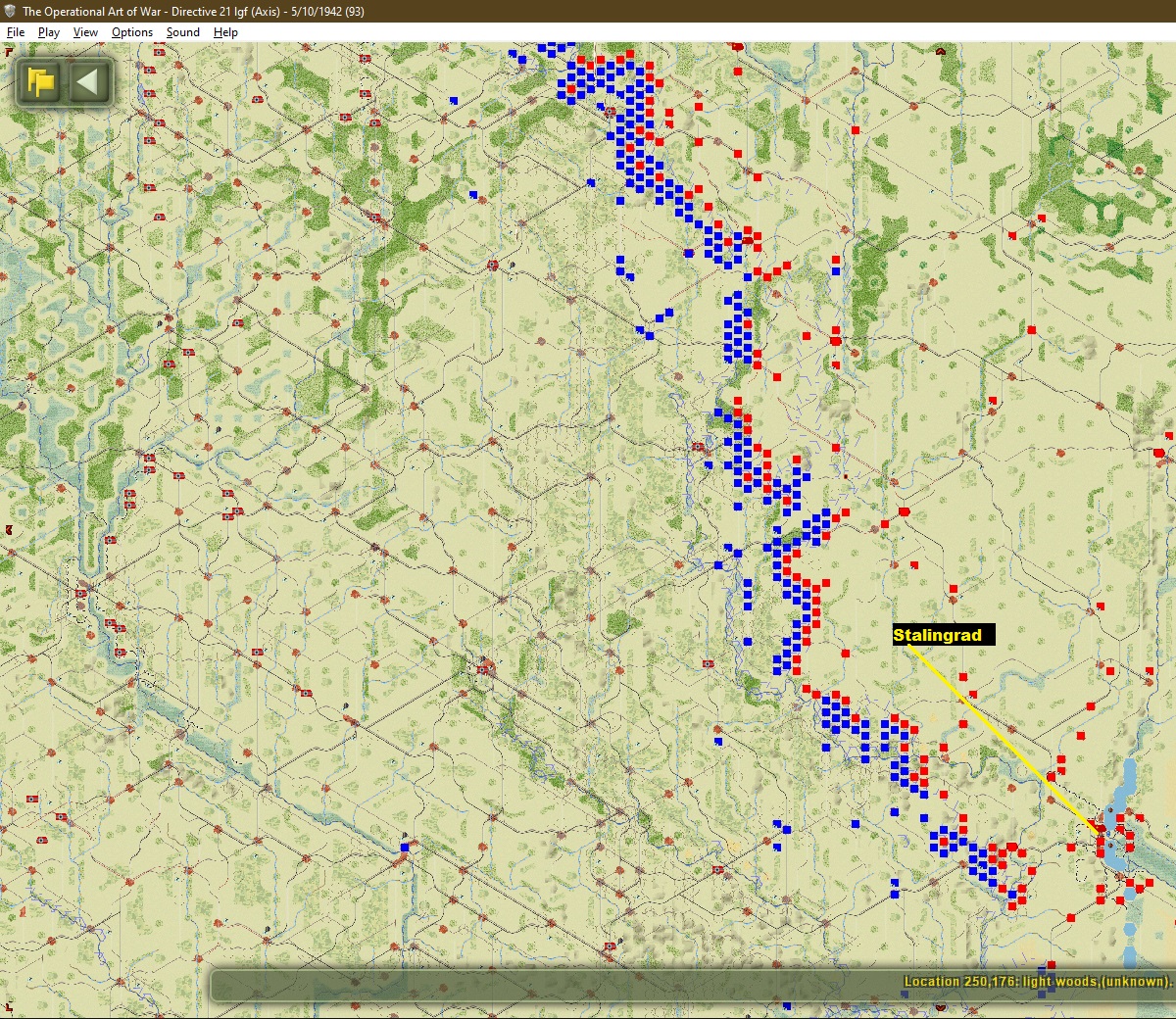This screenshot has width=1176, height=1019.
Task: Click the Location 250,176 status text
Action: tap(1038, 981)
